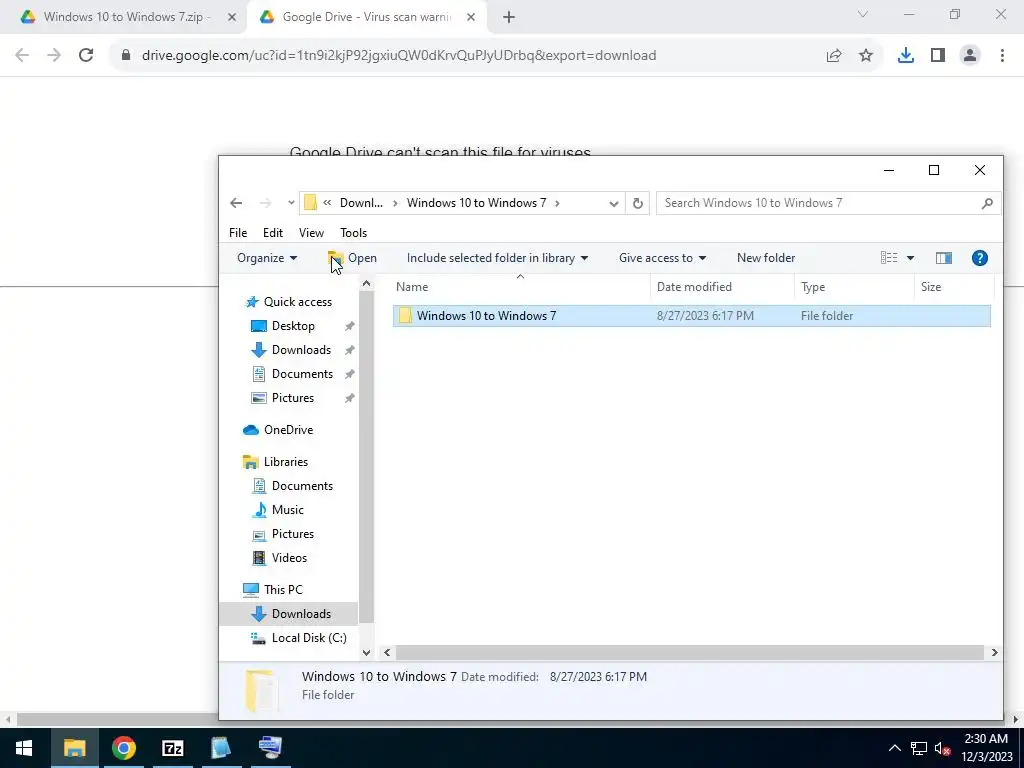
Task: Expand the Give access to dropdown
Action: point(662,258)
